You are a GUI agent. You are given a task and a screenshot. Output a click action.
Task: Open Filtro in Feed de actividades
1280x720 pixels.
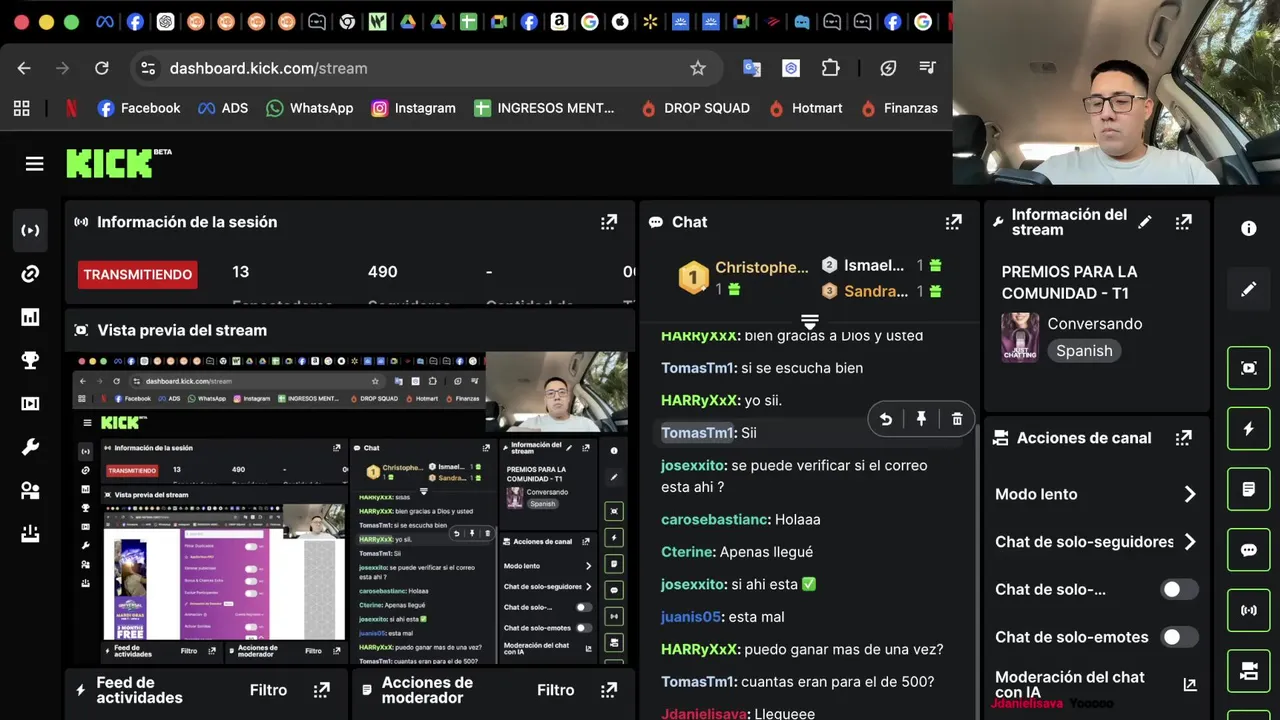click(x=268, y=690)
